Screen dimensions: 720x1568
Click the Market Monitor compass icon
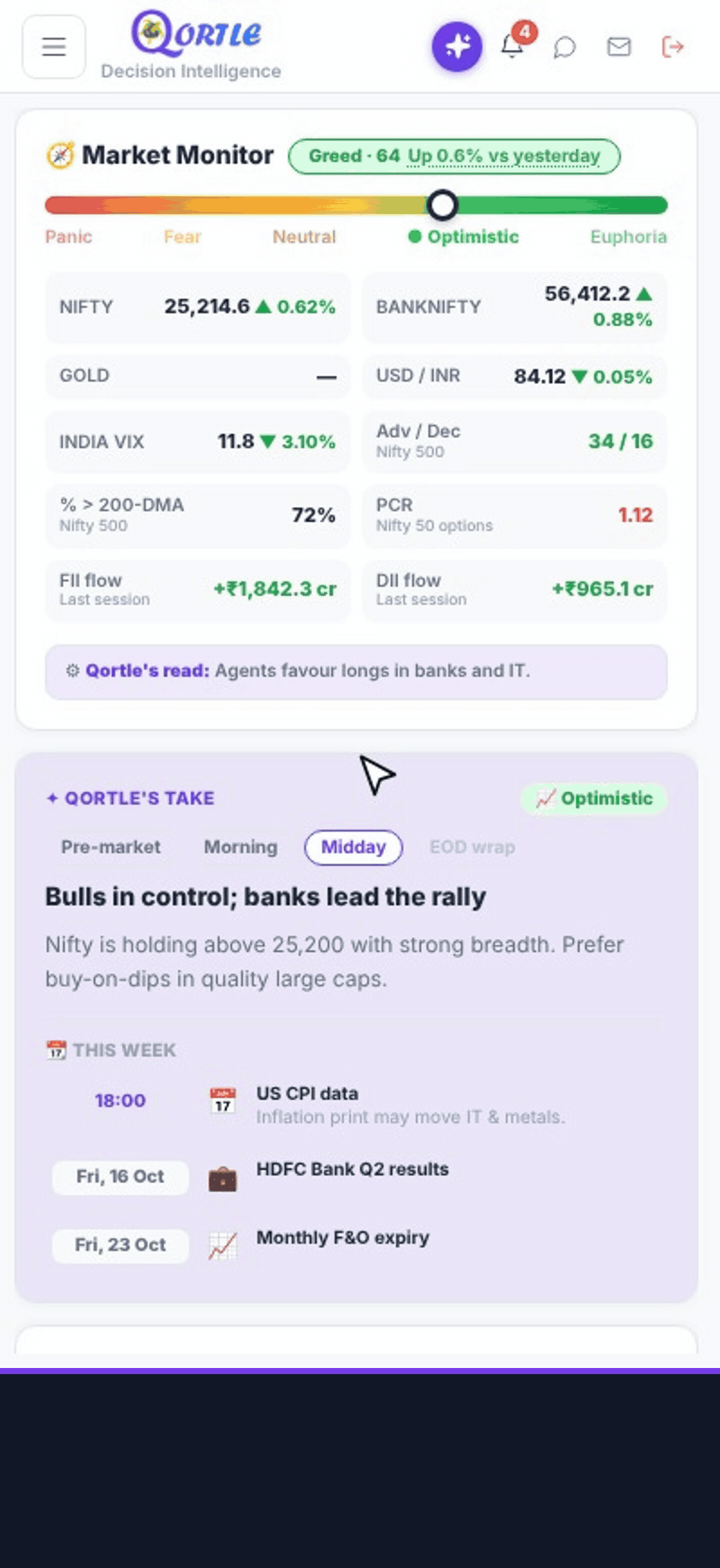pos(60,155)
